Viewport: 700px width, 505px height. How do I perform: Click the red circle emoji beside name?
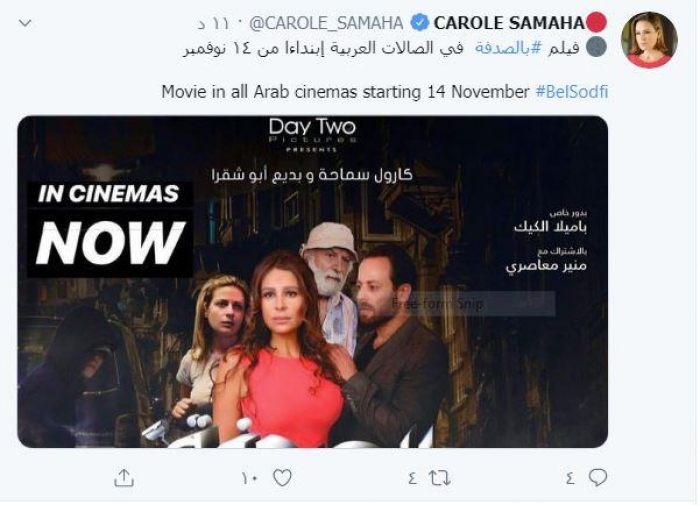point(596,22)
